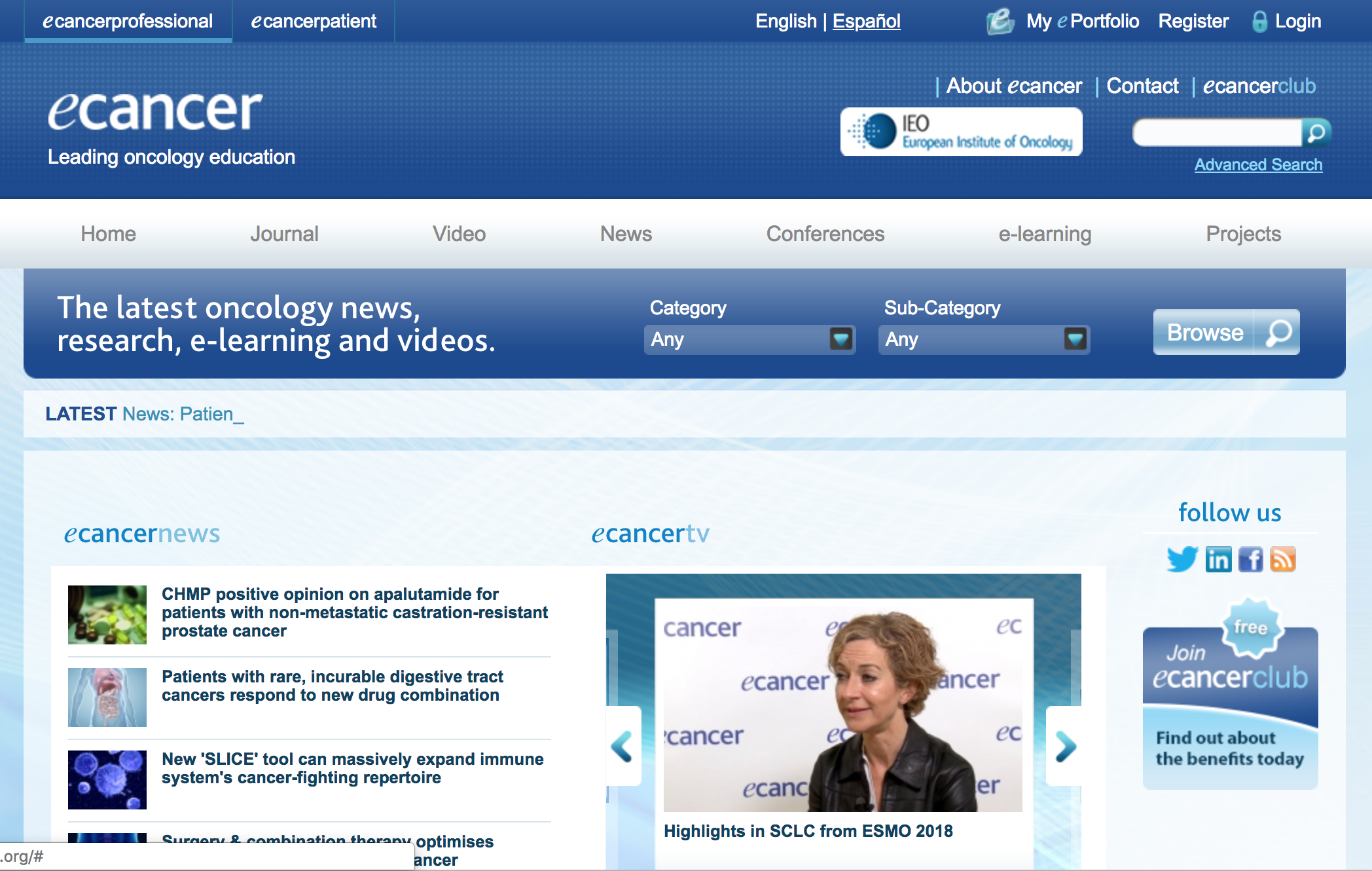This screenshot has height=871, width=1372.
Task: Open the Journal menu item
Action: (284, 234)
